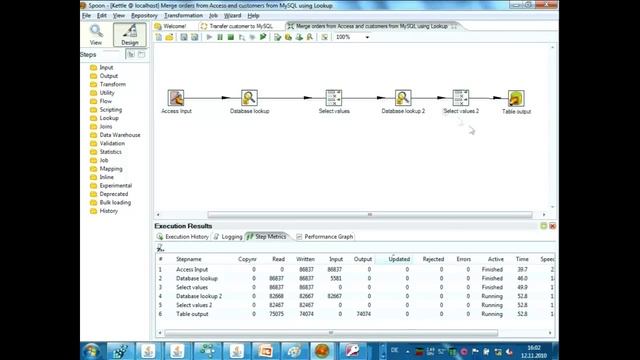This screenshot has height=360, width=640.
Task: Expand the Transform steps folder
Action: click(108, 84)
